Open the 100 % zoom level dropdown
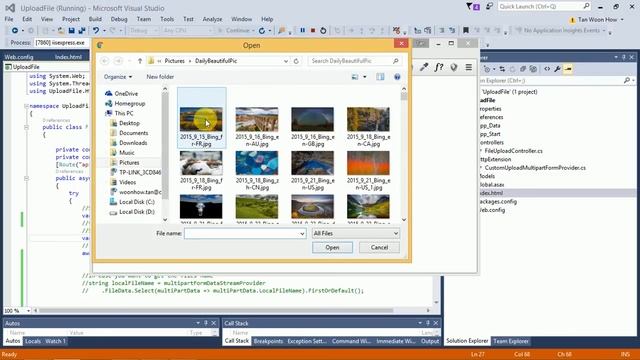The height and width of the screenshot is (360, 640). click(x=28, y=311)
